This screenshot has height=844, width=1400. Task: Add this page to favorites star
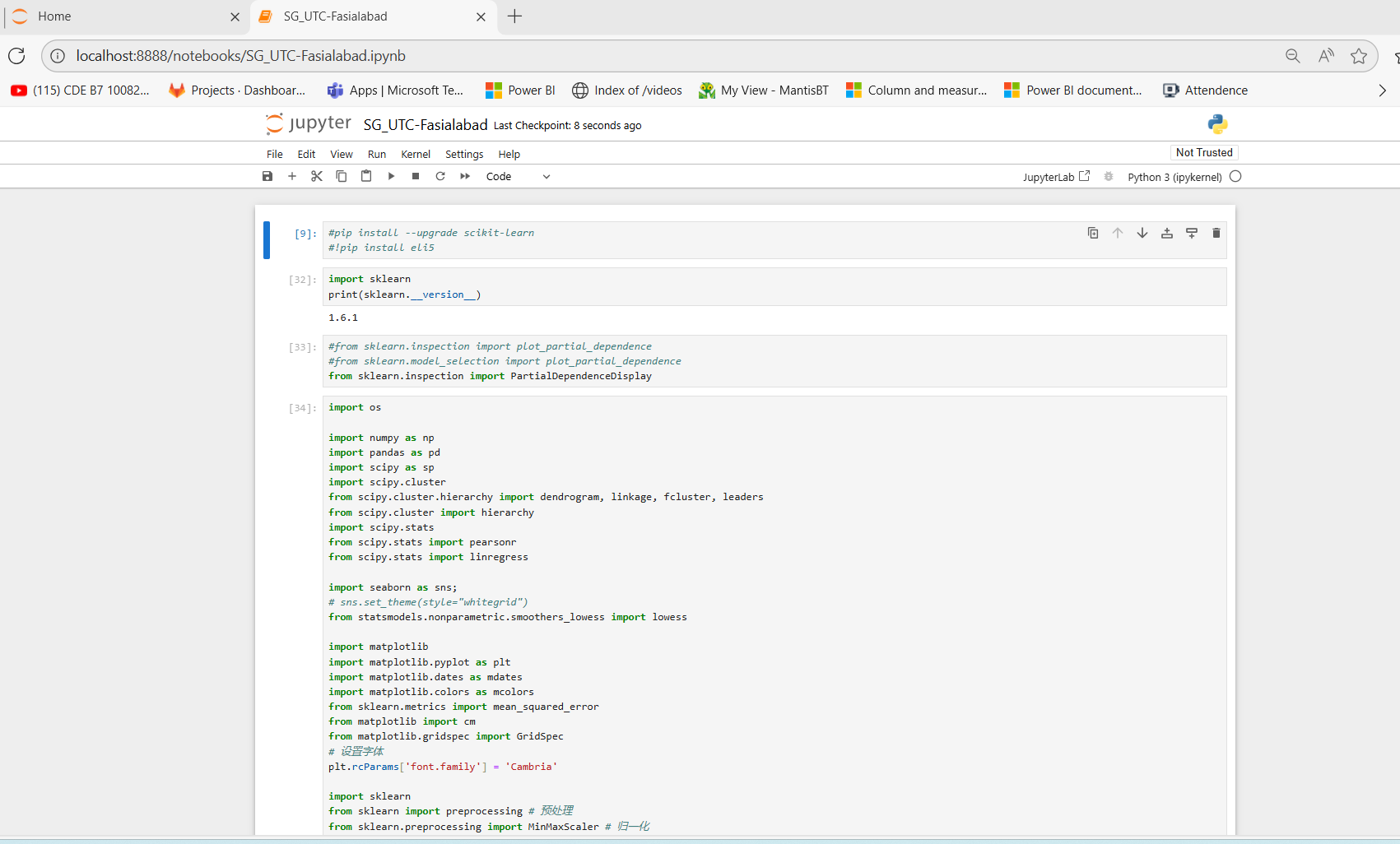click(1359, 56)
